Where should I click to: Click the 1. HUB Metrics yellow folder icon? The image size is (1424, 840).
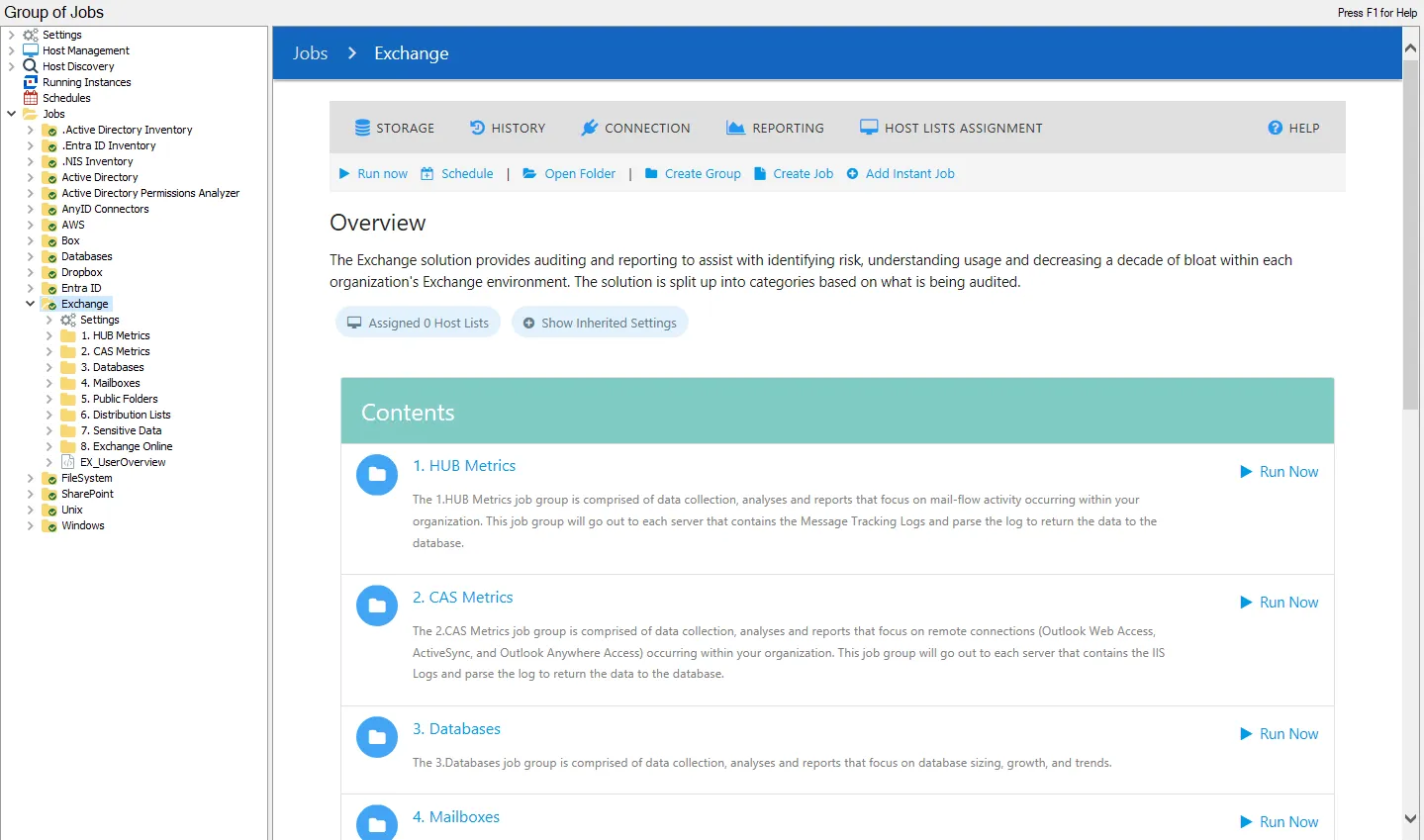(68, 335)
